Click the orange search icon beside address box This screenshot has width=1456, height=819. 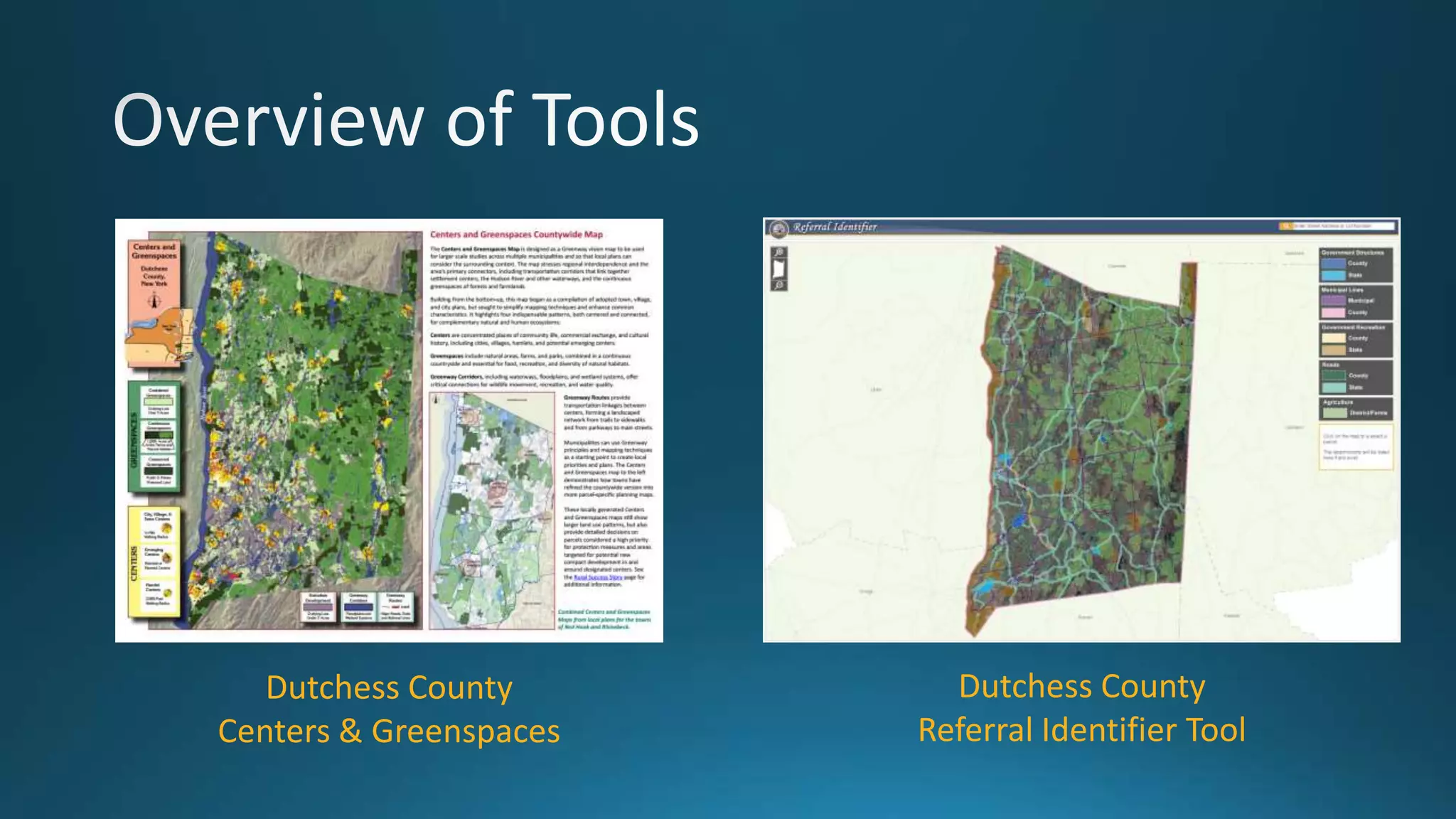1285,226
